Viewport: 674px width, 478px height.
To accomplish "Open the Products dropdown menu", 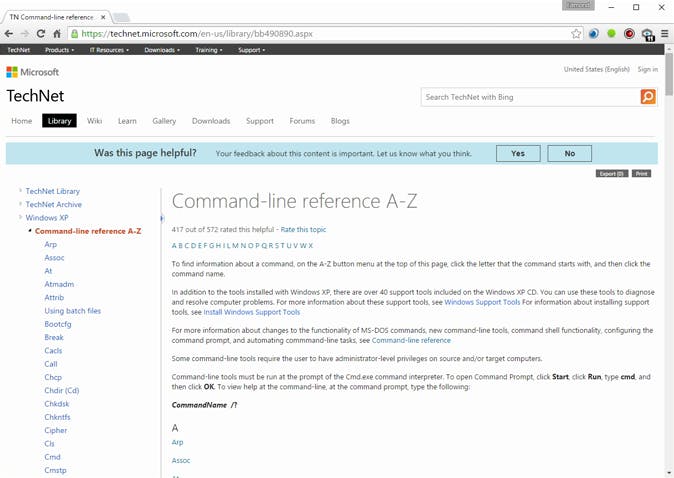I will pos(59,50).
